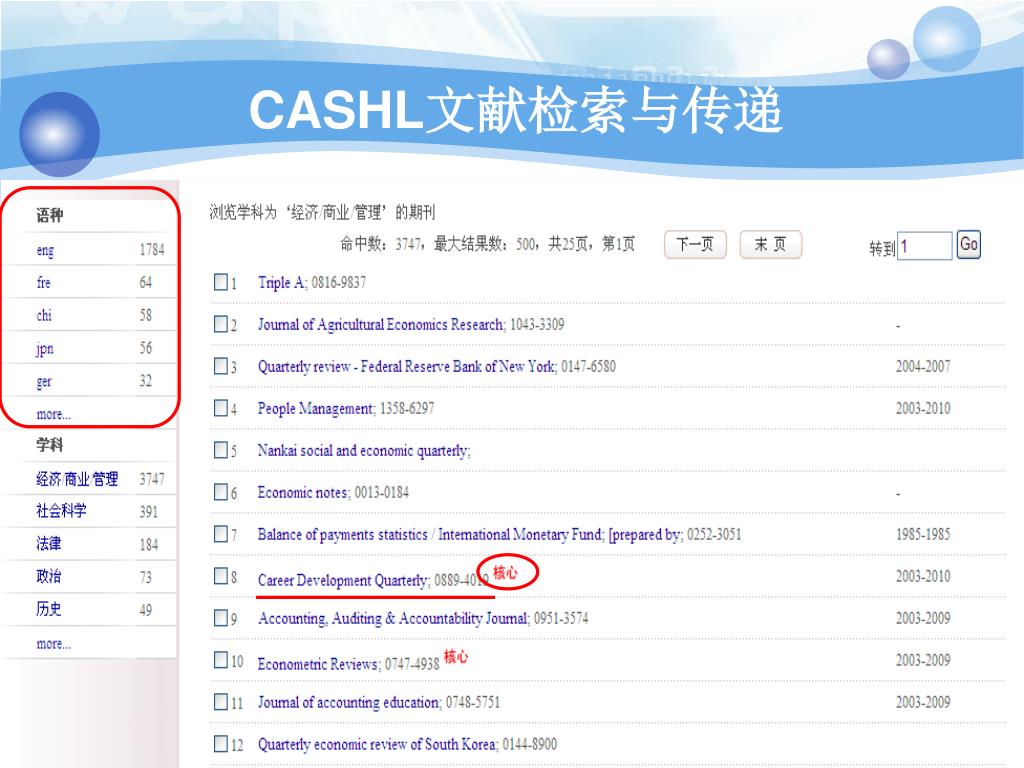The height and width of the screenshot is (768, 1024).
Task: Open Quarterly review - Federal Reserve Bank link
Action: (x=406, y=366)
